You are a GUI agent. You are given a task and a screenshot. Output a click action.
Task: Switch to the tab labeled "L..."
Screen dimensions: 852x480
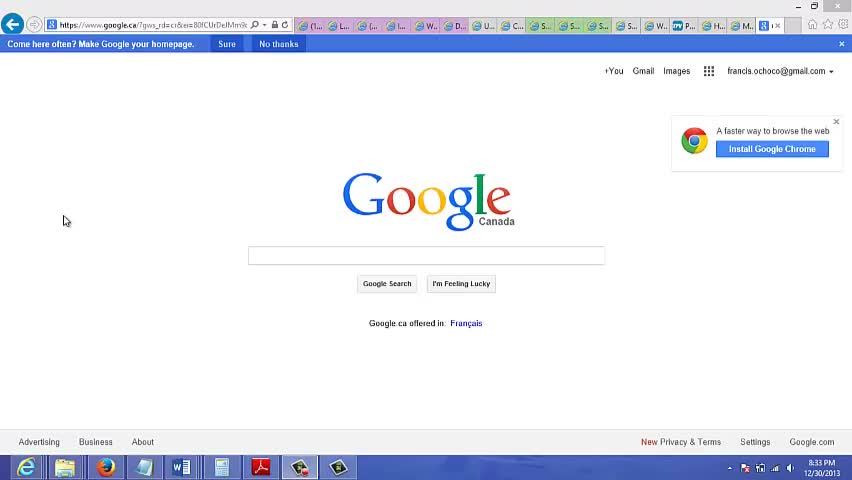339,26
